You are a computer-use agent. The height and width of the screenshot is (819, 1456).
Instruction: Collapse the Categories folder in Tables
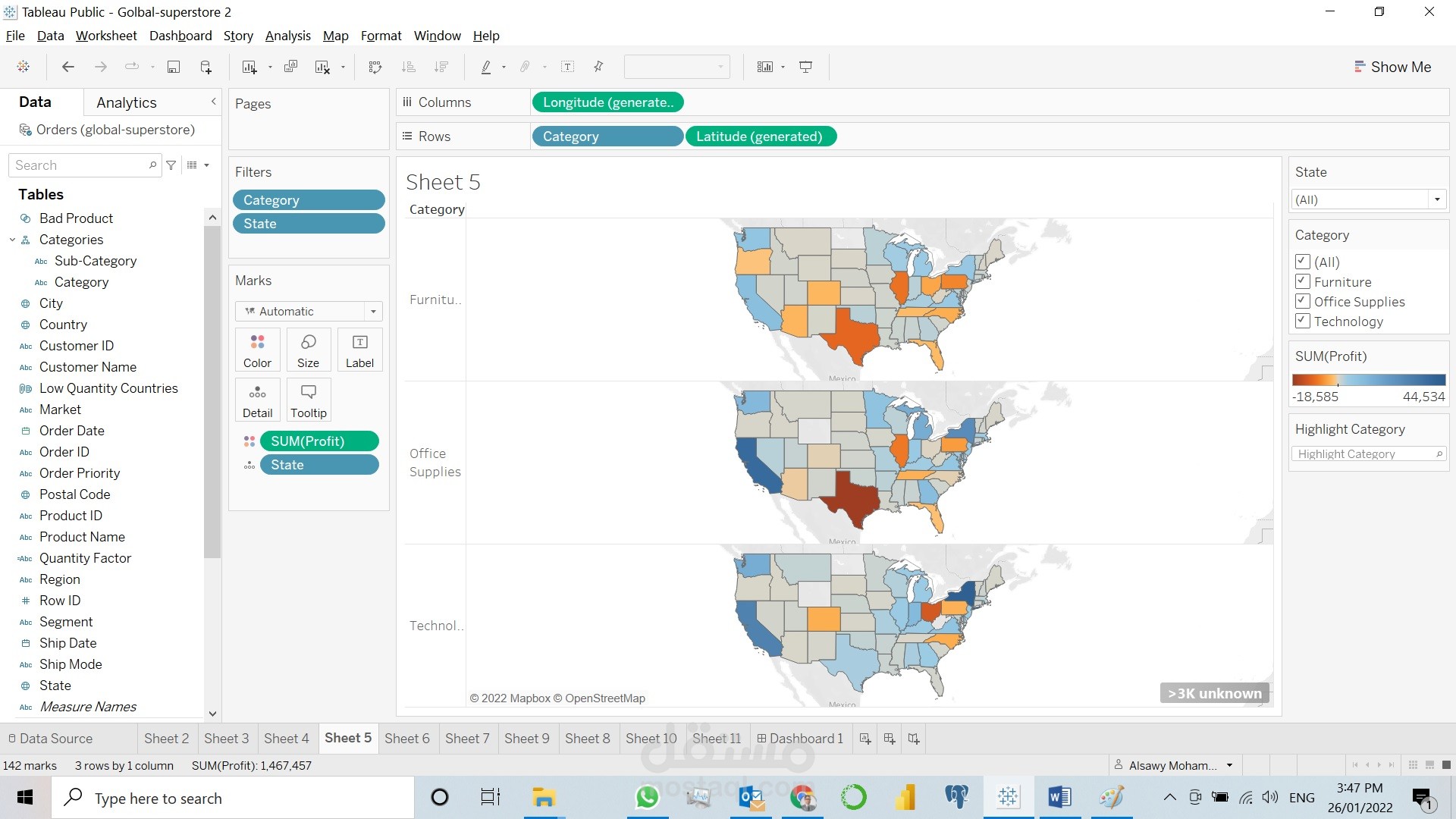pos(12,240)
